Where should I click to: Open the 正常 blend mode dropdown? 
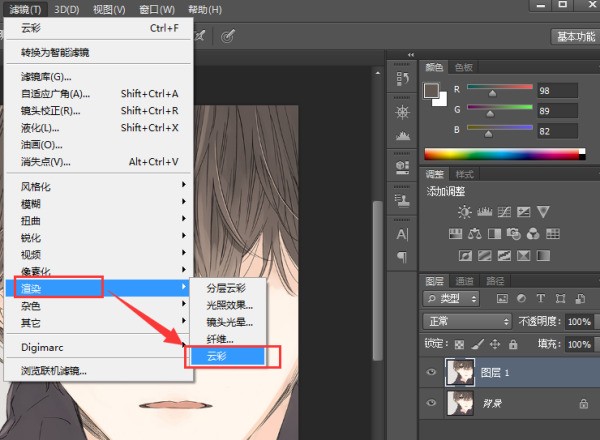(468, 322)
